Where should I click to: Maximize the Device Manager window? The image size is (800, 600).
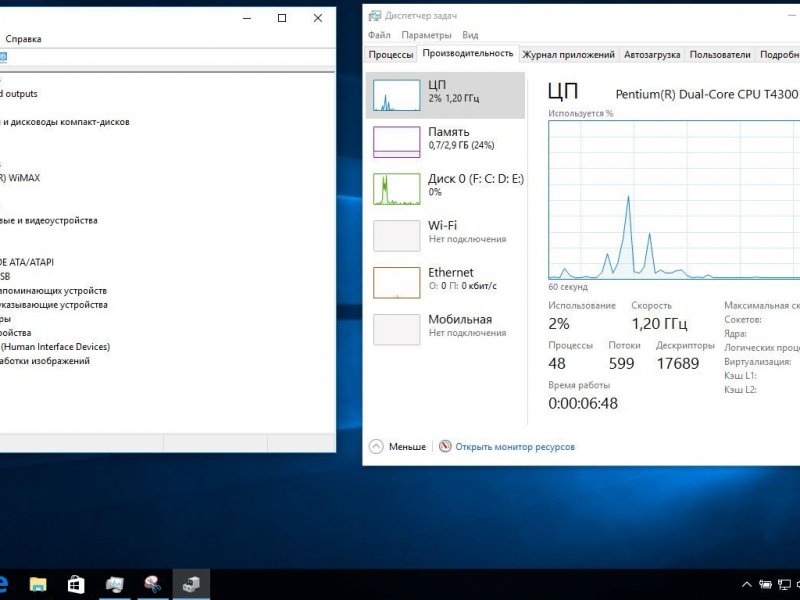(282, 18)
